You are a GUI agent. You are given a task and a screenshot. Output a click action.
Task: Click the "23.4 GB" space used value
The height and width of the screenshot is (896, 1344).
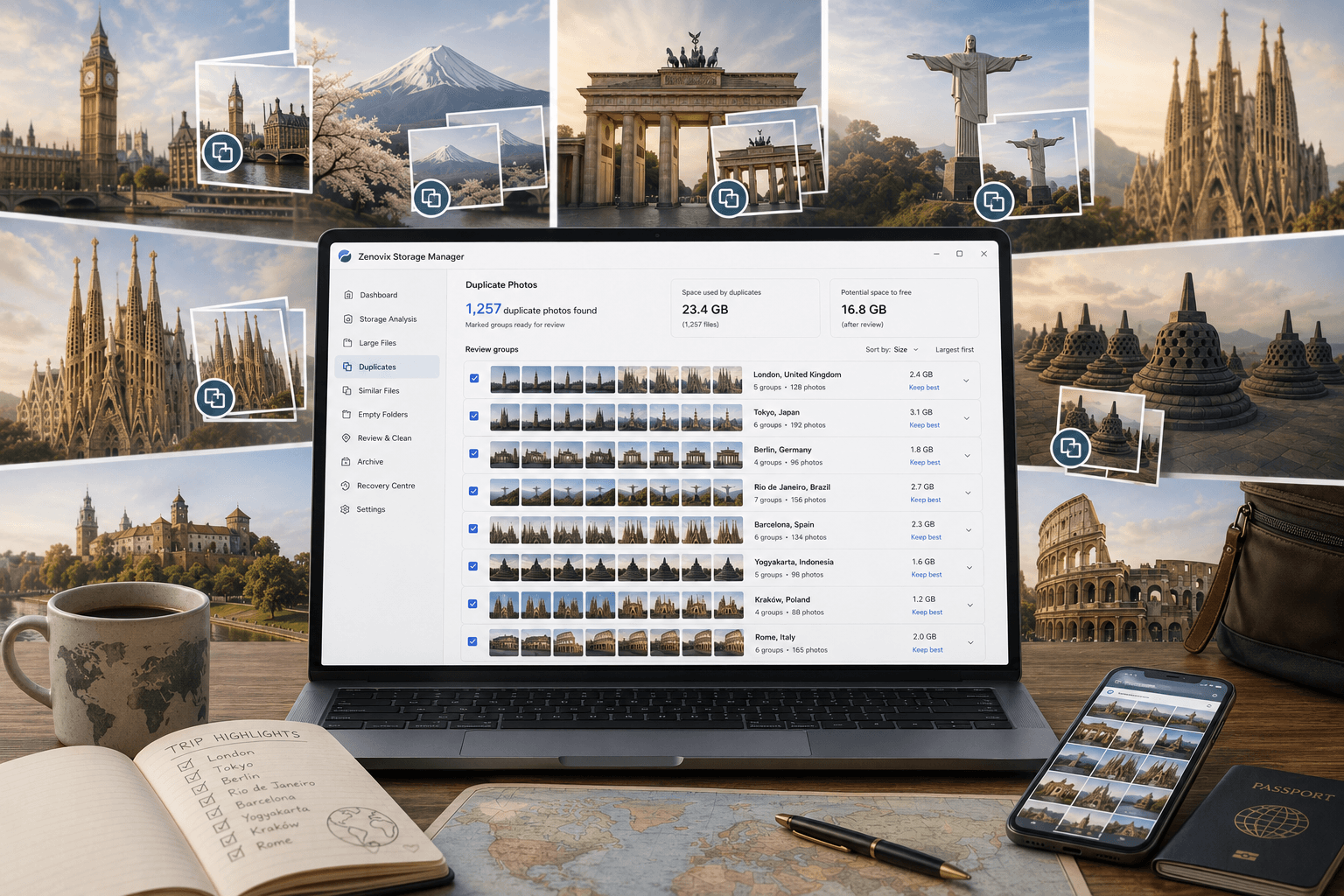point(705,310)
